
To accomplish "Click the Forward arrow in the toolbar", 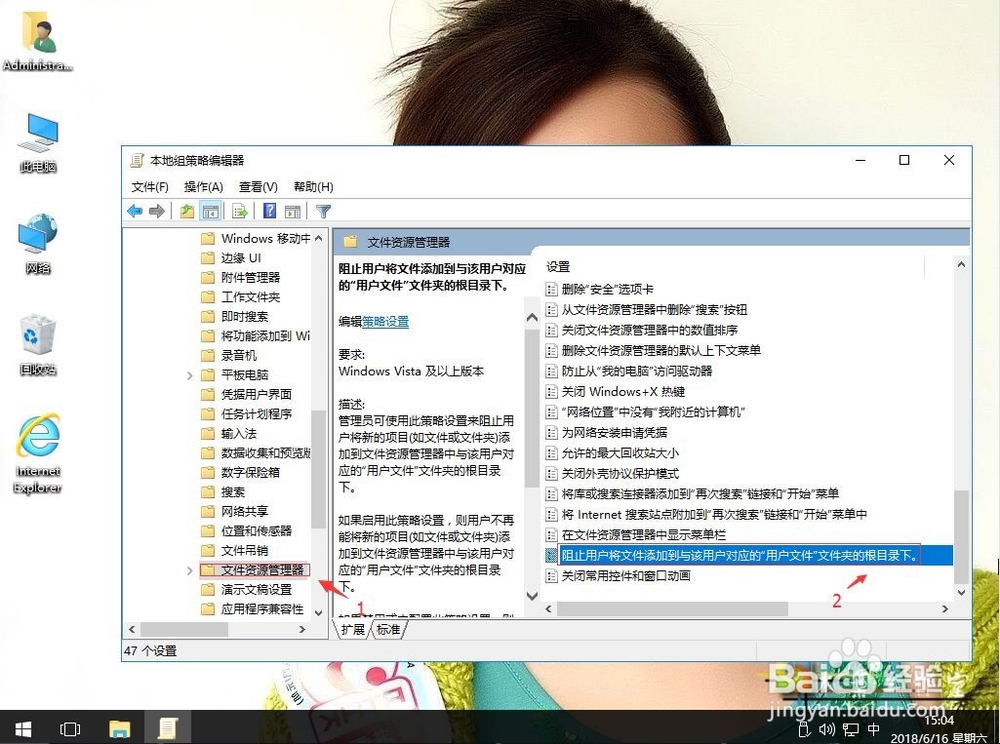I will [x=158, y=211].
